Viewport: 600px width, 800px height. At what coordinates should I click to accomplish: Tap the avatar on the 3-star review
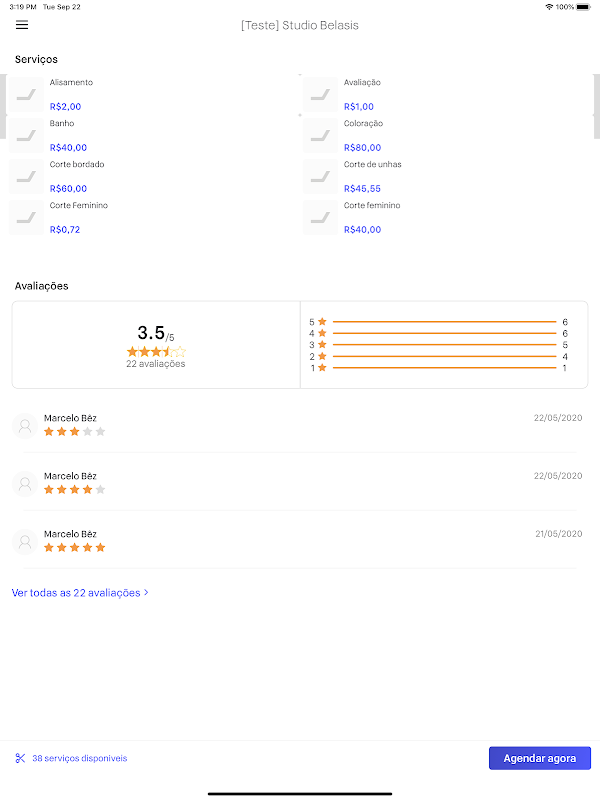(25, 426)
